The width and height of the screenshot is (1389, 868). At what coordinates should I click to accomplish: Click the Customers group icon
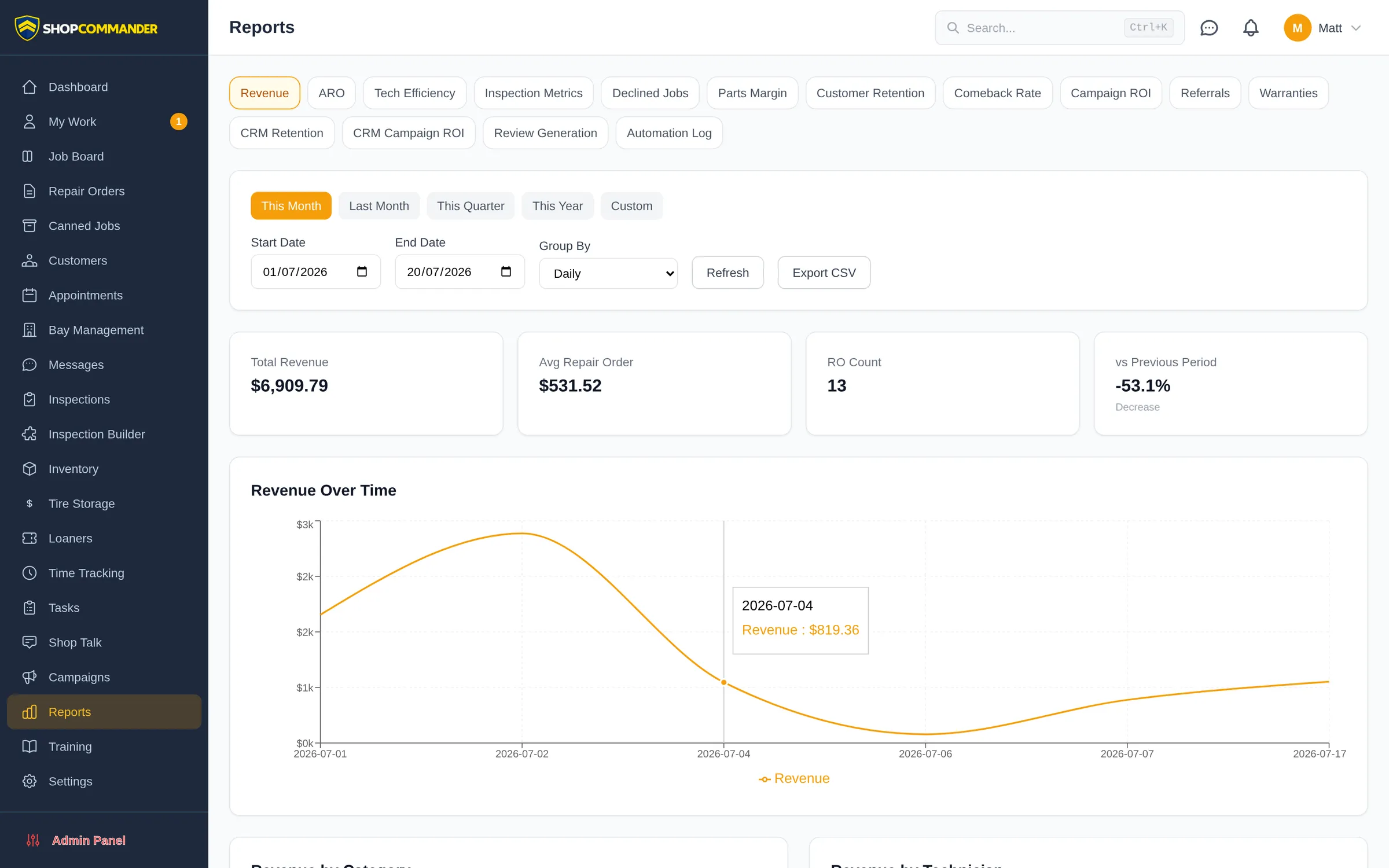pyautogui.click(x=30, y=260)
